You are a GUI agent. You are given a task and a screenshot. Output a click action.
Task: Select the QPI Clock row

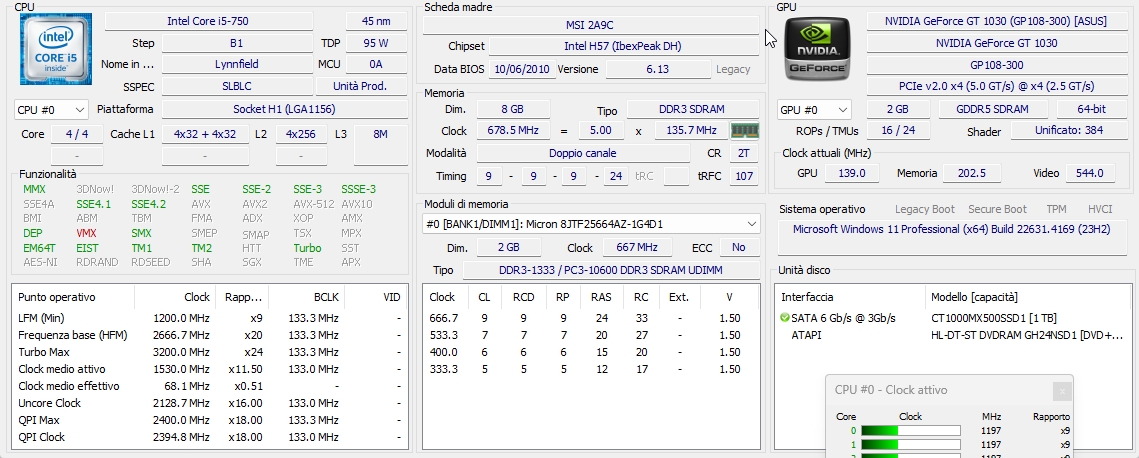[x=209, y=437]
